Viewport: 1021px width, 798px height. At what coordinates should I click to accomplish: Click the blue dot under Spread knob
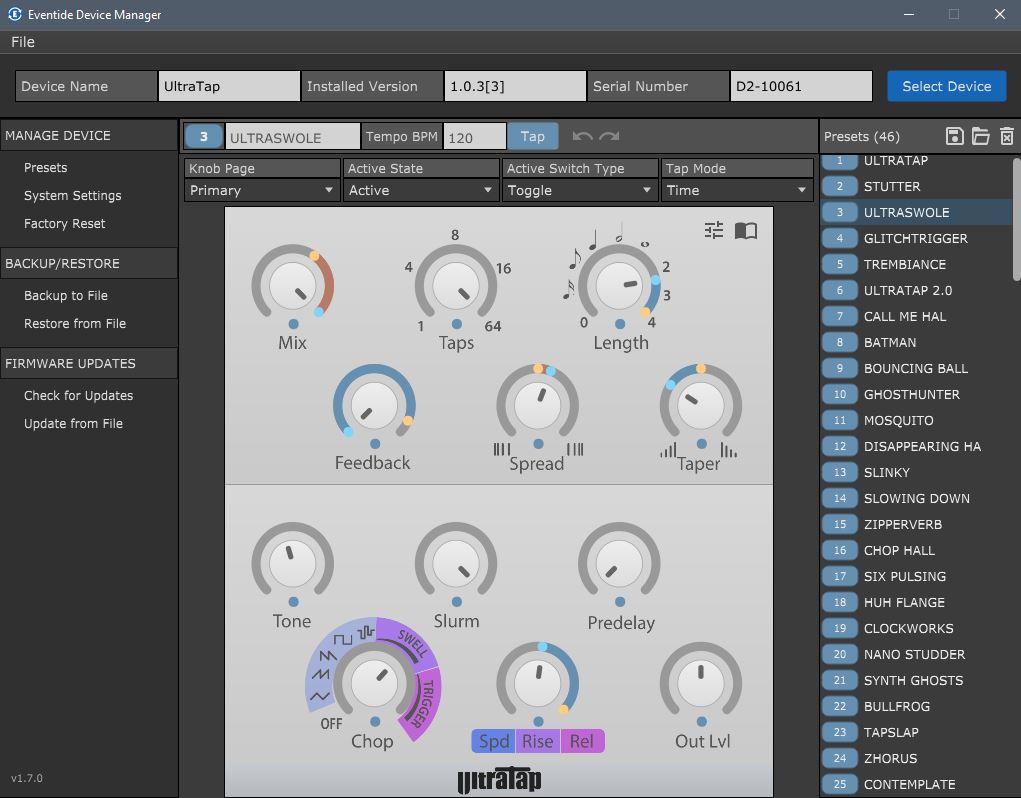(538, 444)
